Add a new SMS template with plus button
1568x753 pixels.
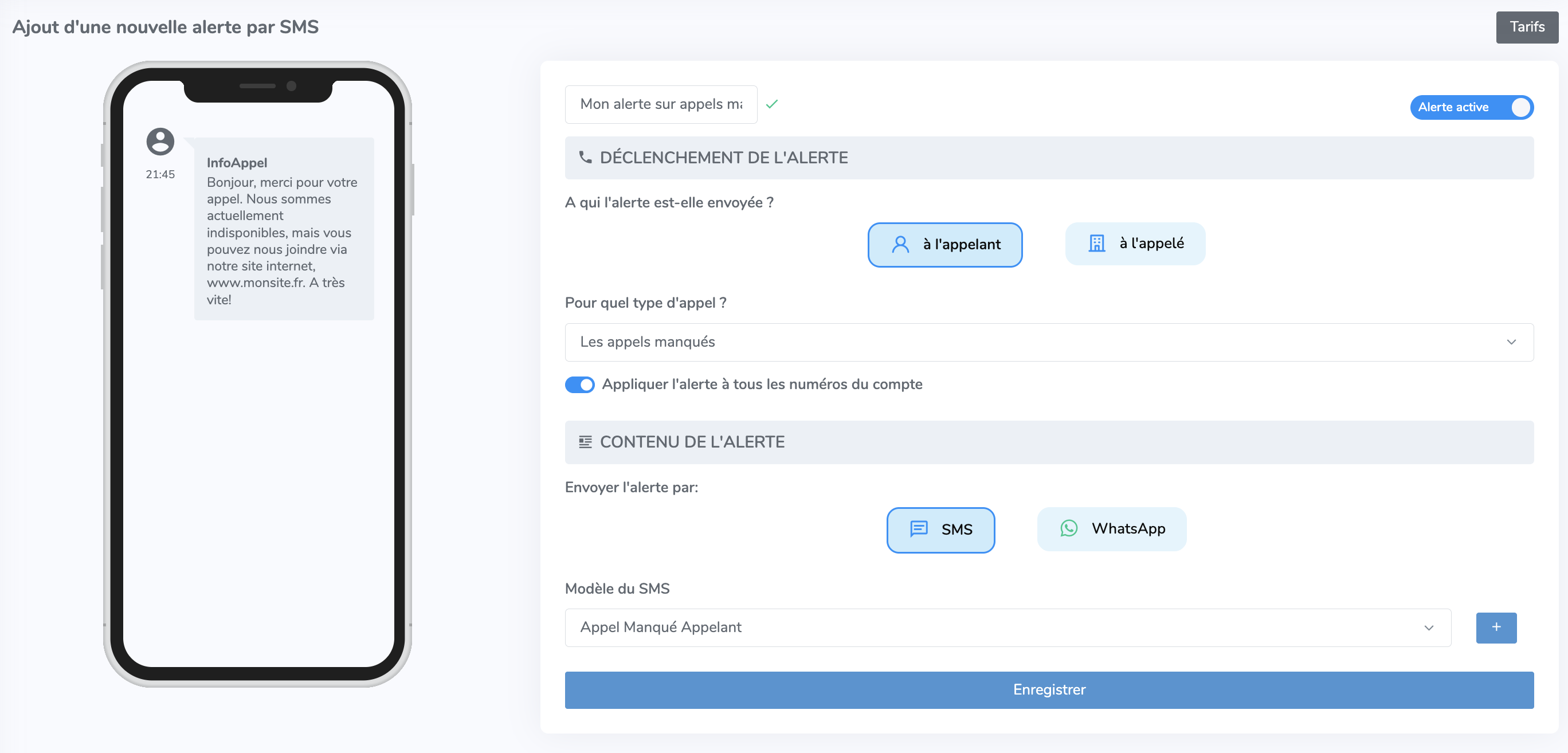(1496, 627)
